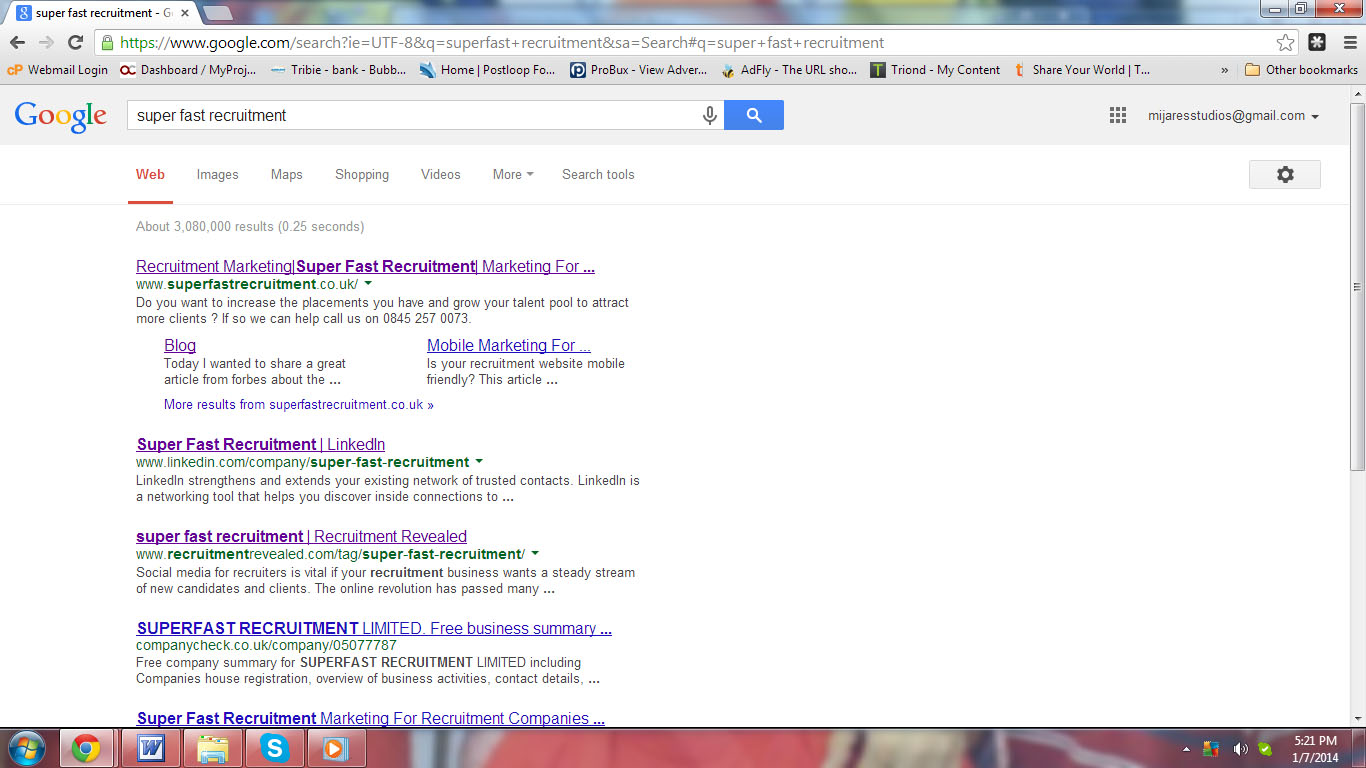Click the browser Forward arrow
The width and height of the screenshot is (1366, 768).
(46, 42)
